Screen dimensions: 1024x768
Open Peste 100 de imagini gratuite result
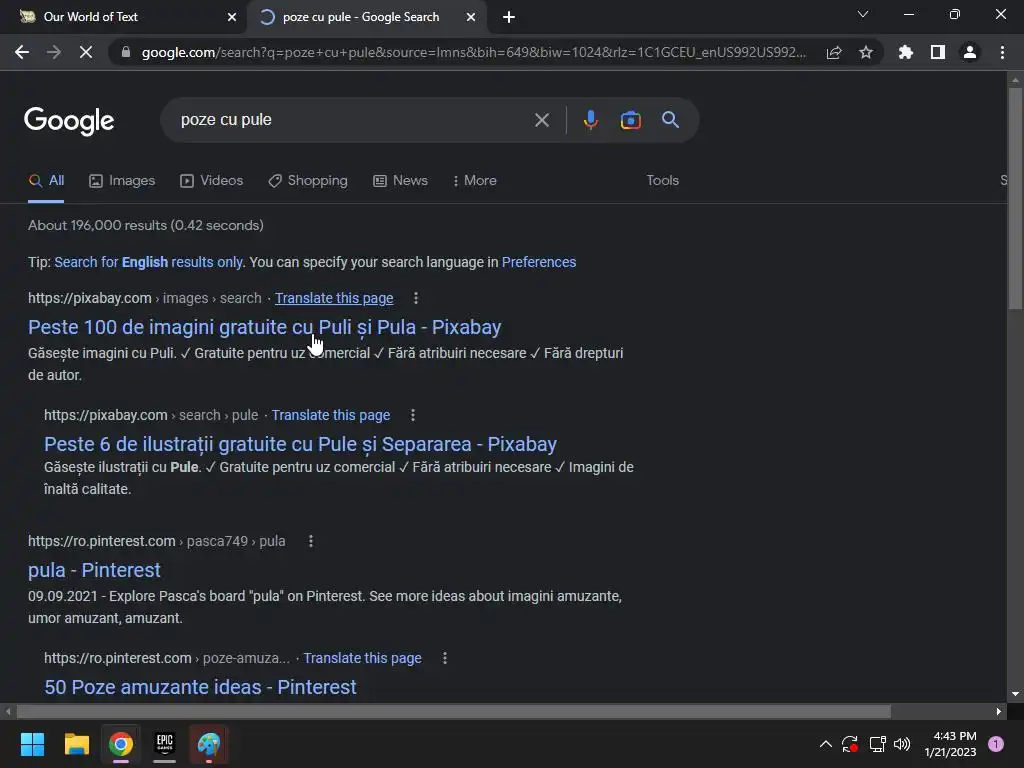click(264, 327)
